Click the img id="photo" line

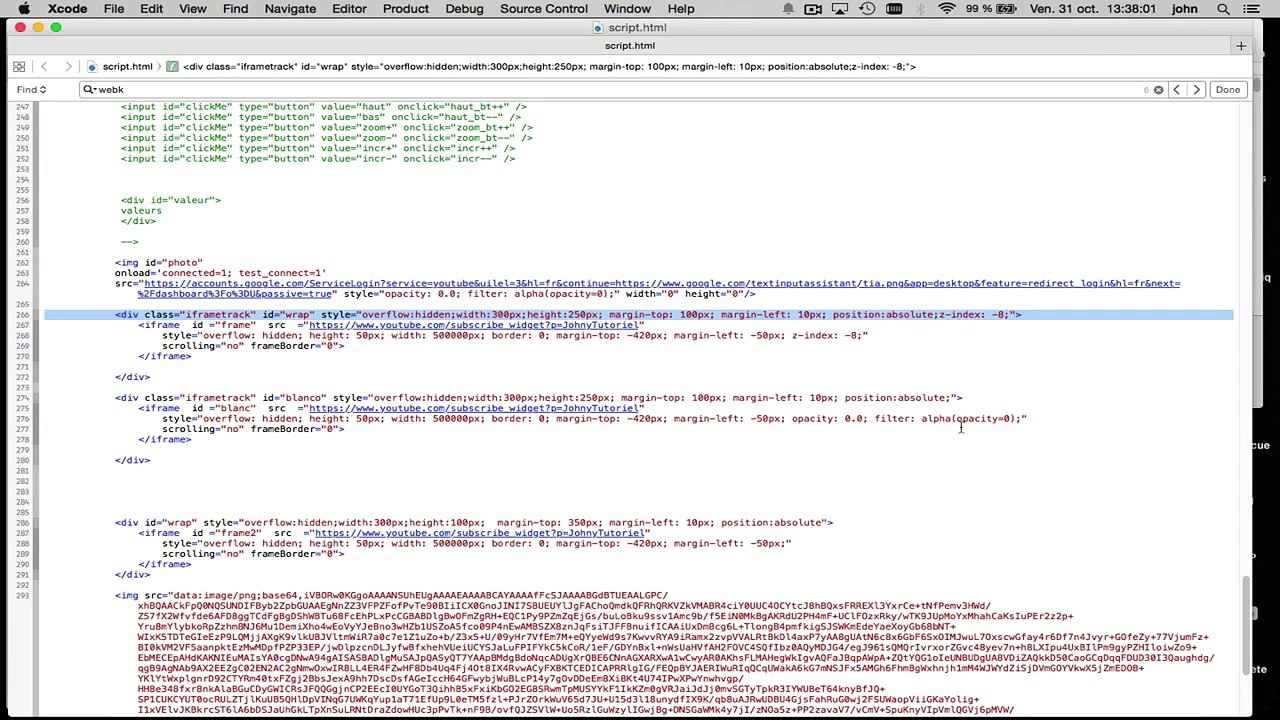158,262
